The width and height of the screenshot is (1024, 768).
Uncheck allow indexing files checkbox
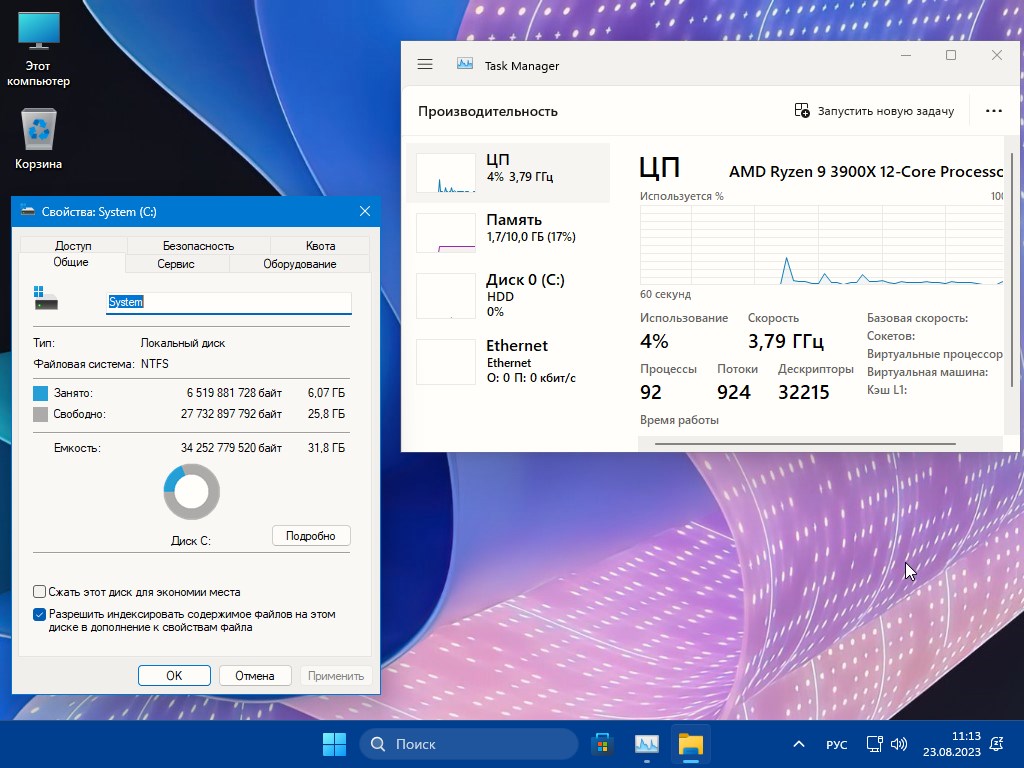(39, 614)
